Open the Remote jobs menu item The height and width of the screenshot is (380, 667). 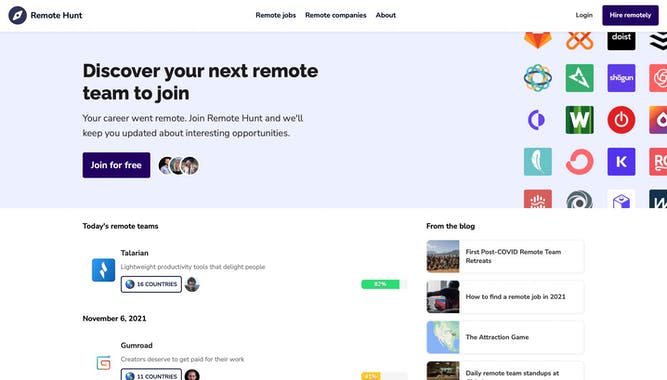(x=276, y=15)
